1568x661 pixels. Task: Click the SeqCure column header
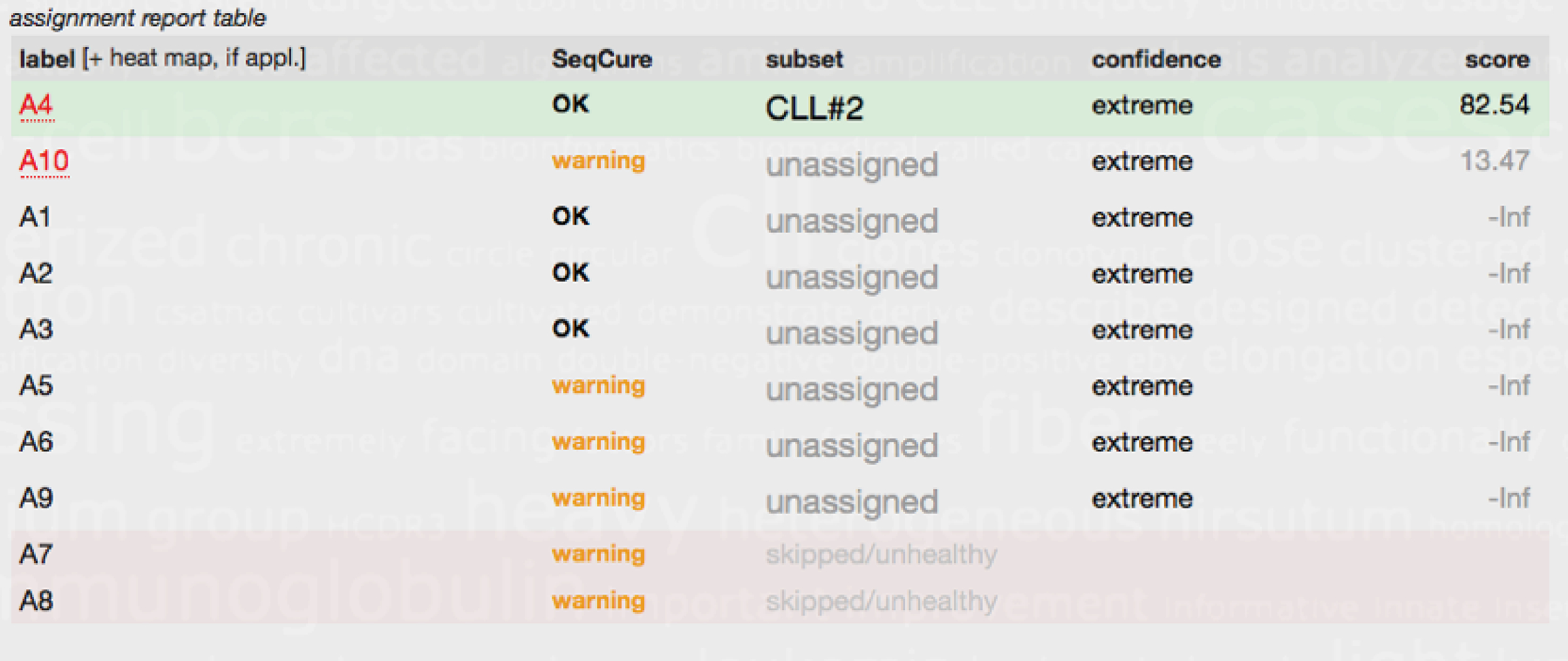(x=601, y=60)
